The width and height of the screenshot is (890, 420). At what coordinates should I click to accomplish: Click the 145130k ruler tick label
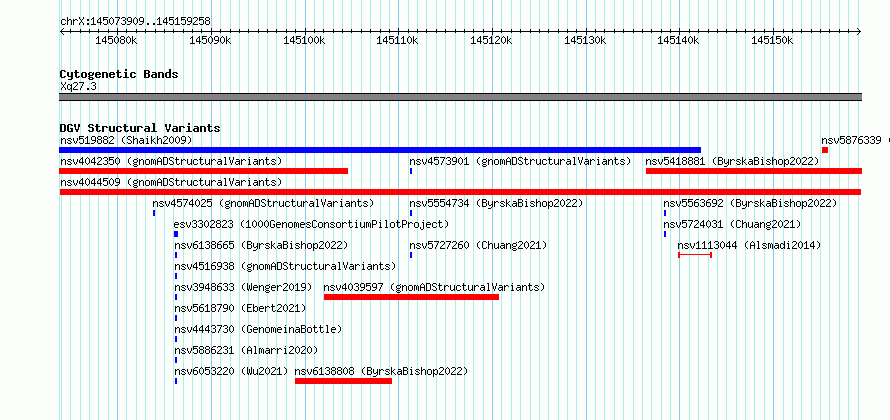pos(585,41)
